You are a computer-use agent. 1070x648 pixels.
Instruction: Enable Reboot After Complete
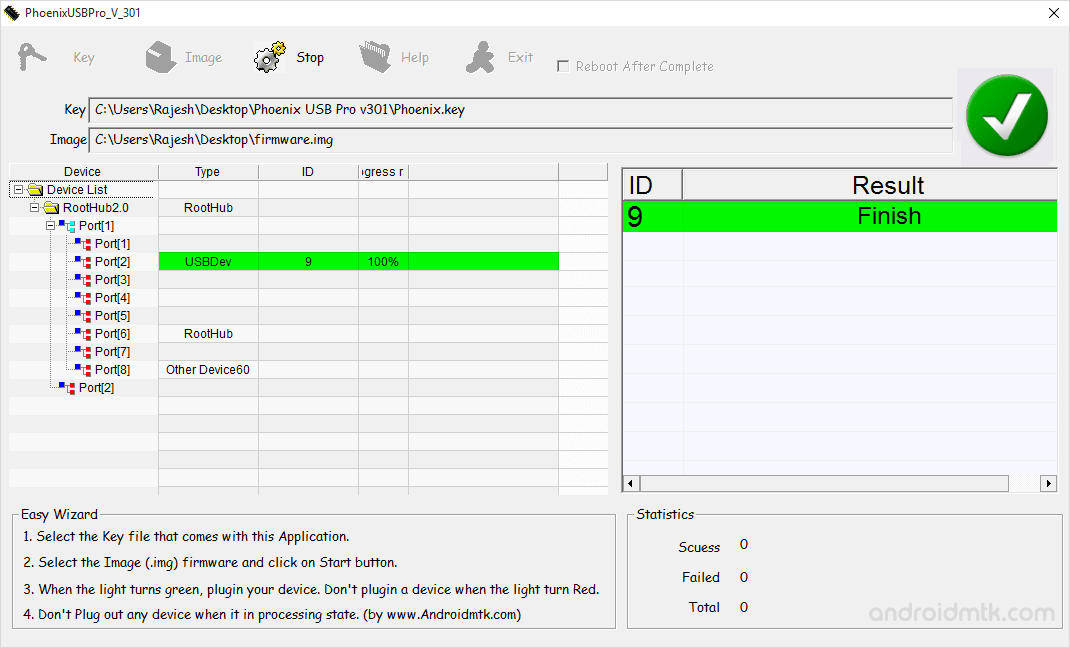click(563, 66)
